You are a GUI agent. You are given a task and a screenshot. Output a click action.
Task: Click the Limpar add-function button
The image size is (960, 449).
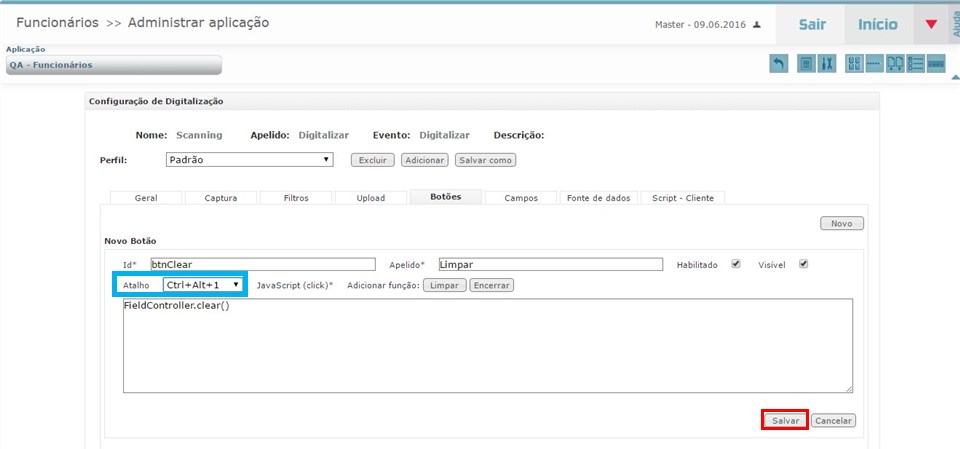coord(445,285)
